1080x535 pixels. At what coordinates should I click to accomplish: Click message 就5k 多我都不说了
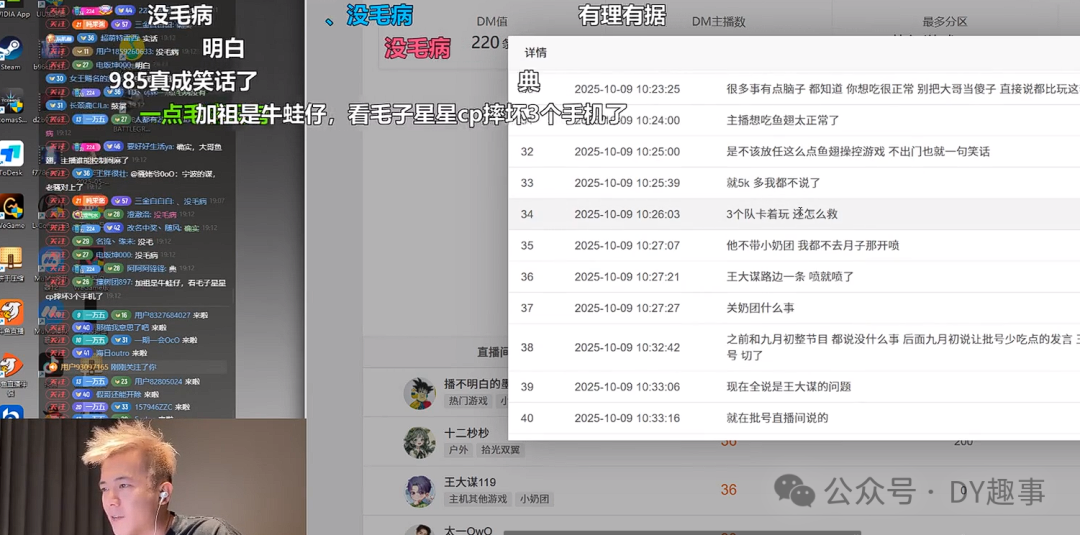coord(773,183)
